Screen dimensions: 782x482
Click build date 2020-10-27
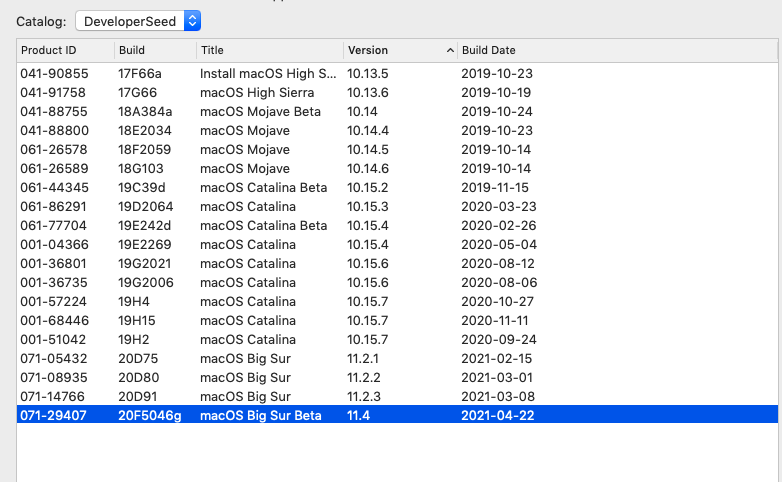click(497, 301)
